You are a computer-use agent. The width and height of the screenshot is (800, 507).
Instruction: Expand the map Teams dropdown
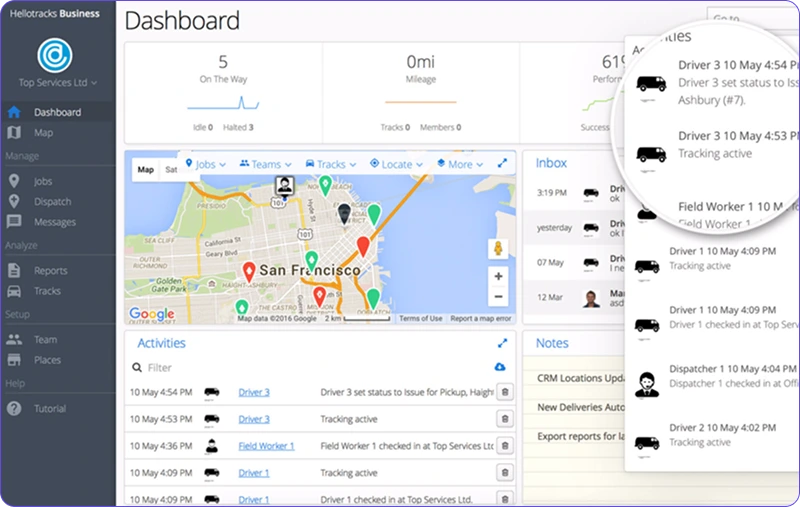[265, 164]
